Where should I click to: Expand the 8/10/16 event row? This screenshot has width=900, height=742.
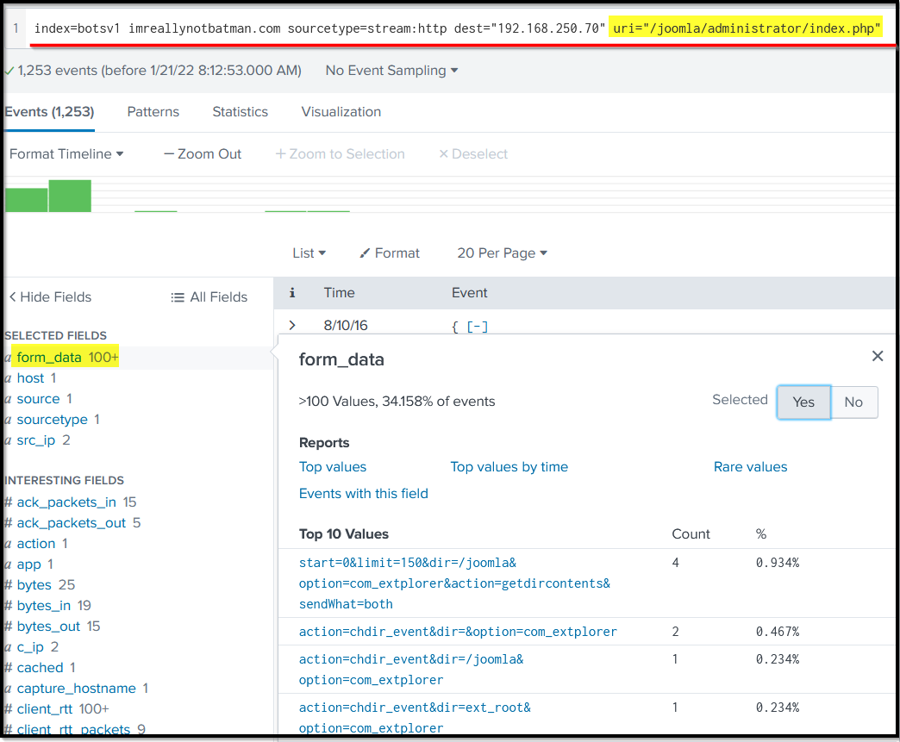coord(292,325)
